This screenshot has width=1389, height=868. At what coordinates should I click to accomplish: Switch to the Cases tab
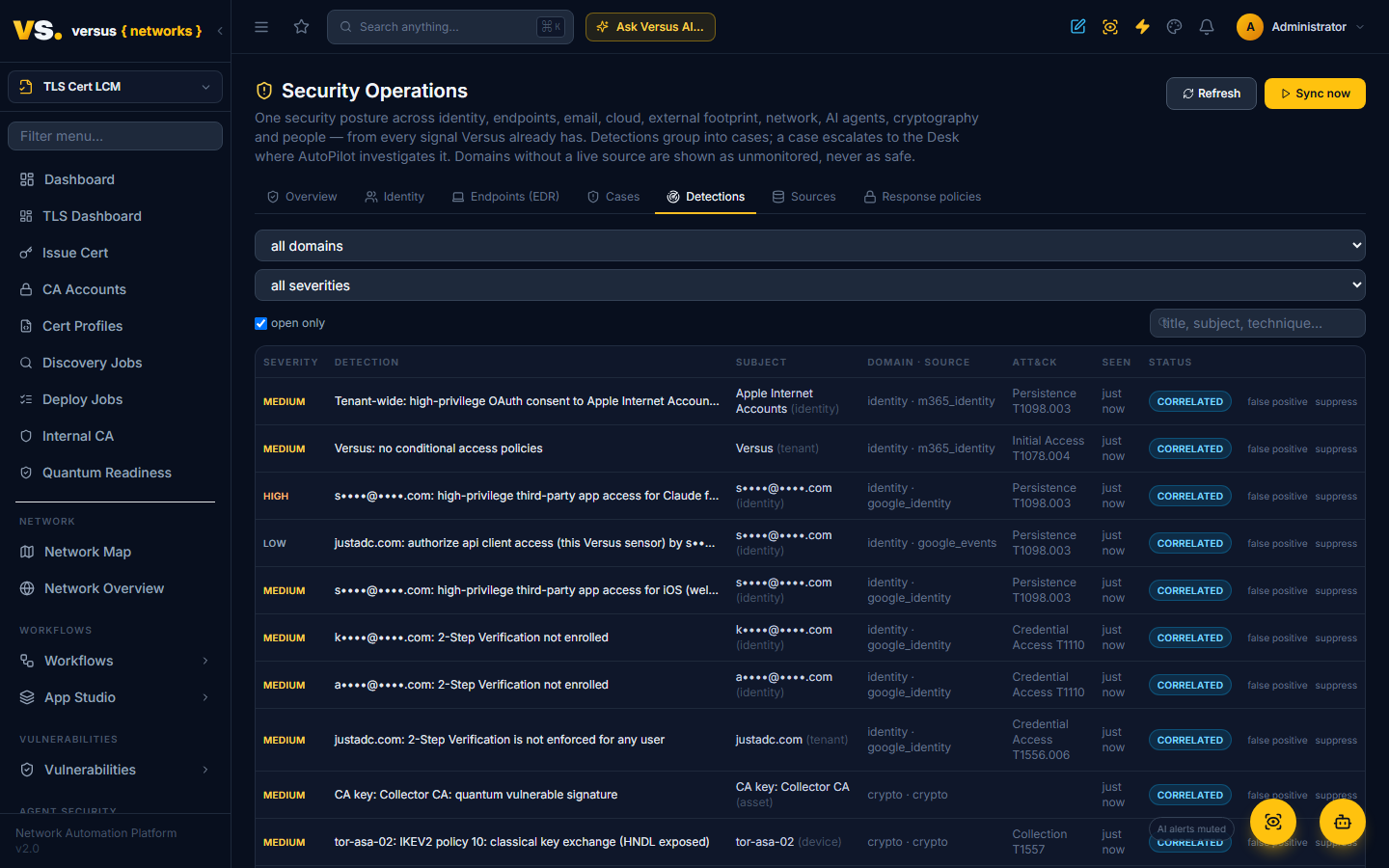pos(613,197)
